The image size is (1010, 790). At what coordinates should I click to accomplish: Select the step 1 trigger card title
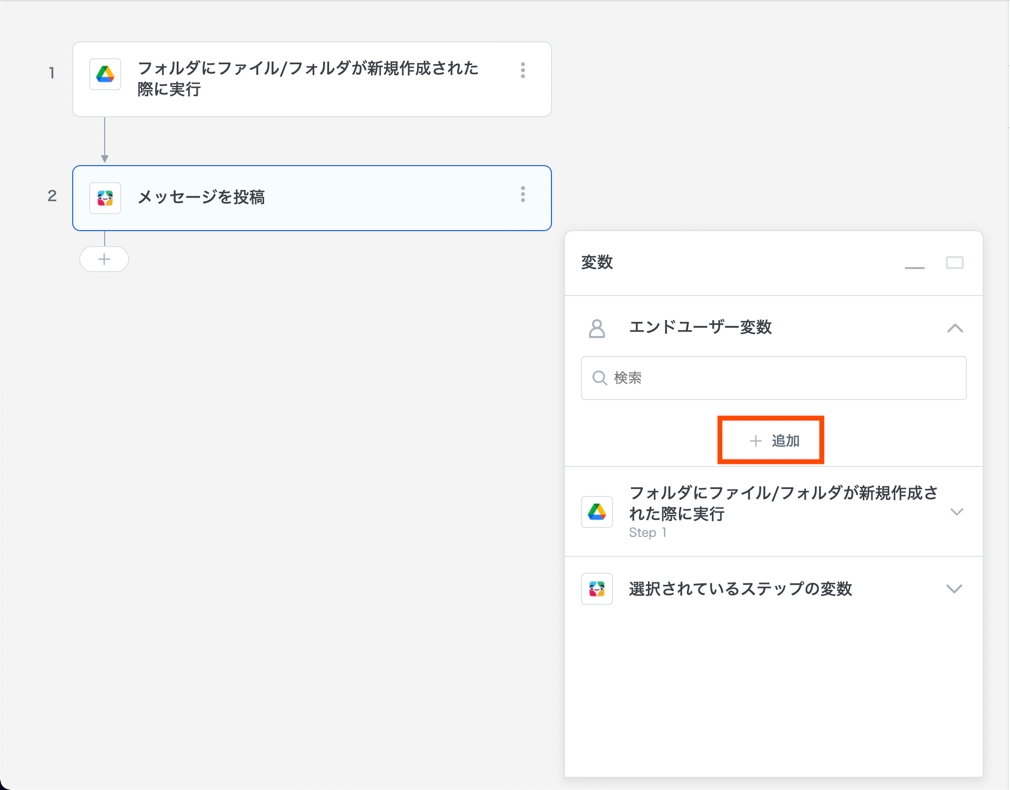308,79
